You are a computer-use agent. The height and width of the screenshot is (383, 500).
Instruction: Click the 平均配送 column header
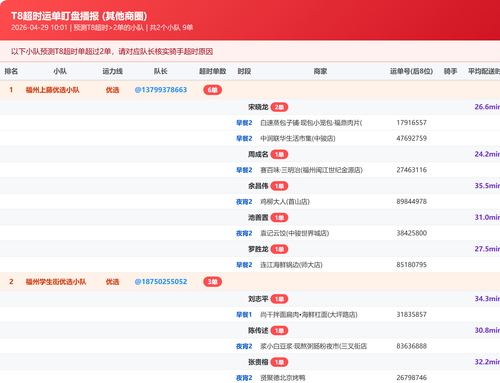tap(484, 71)
